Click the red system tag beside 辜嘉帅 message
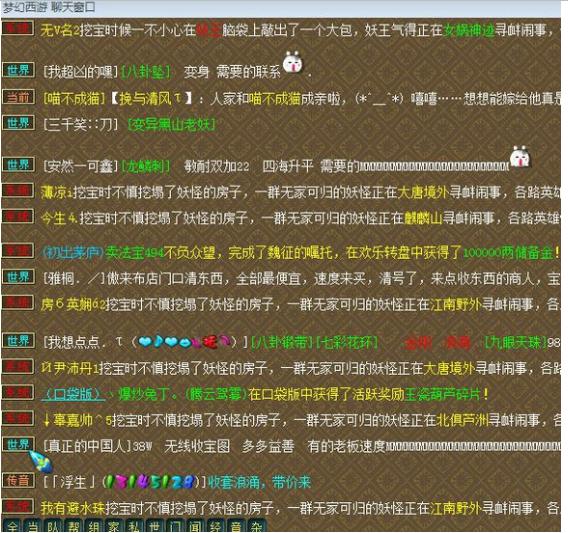This screenshot has height=533, width=568. (x=18, y=418)
